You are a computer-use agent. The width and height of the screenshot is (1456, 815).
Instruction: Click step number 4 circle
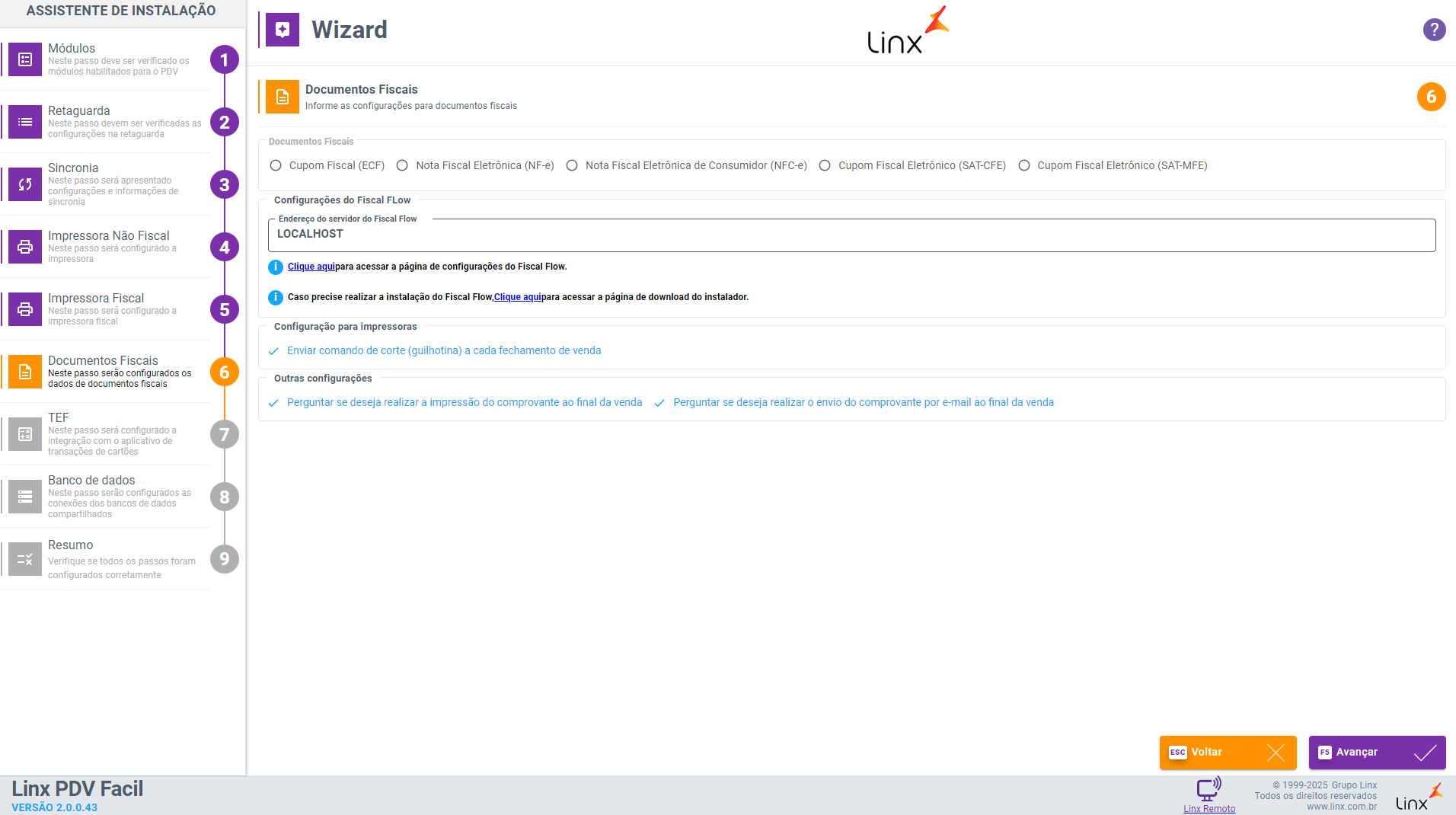tap(225, 247)
